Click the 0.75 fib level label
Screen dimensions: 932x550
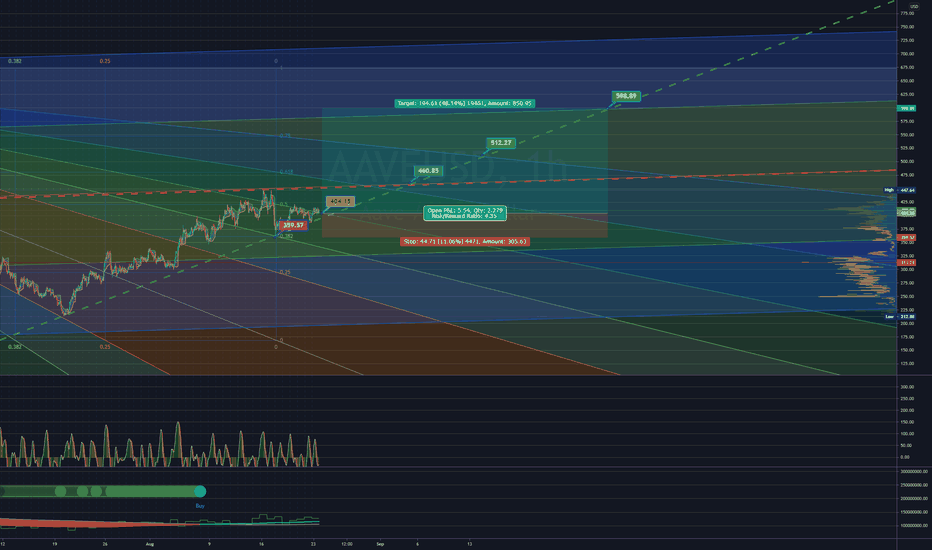click(x=285, y=136)
